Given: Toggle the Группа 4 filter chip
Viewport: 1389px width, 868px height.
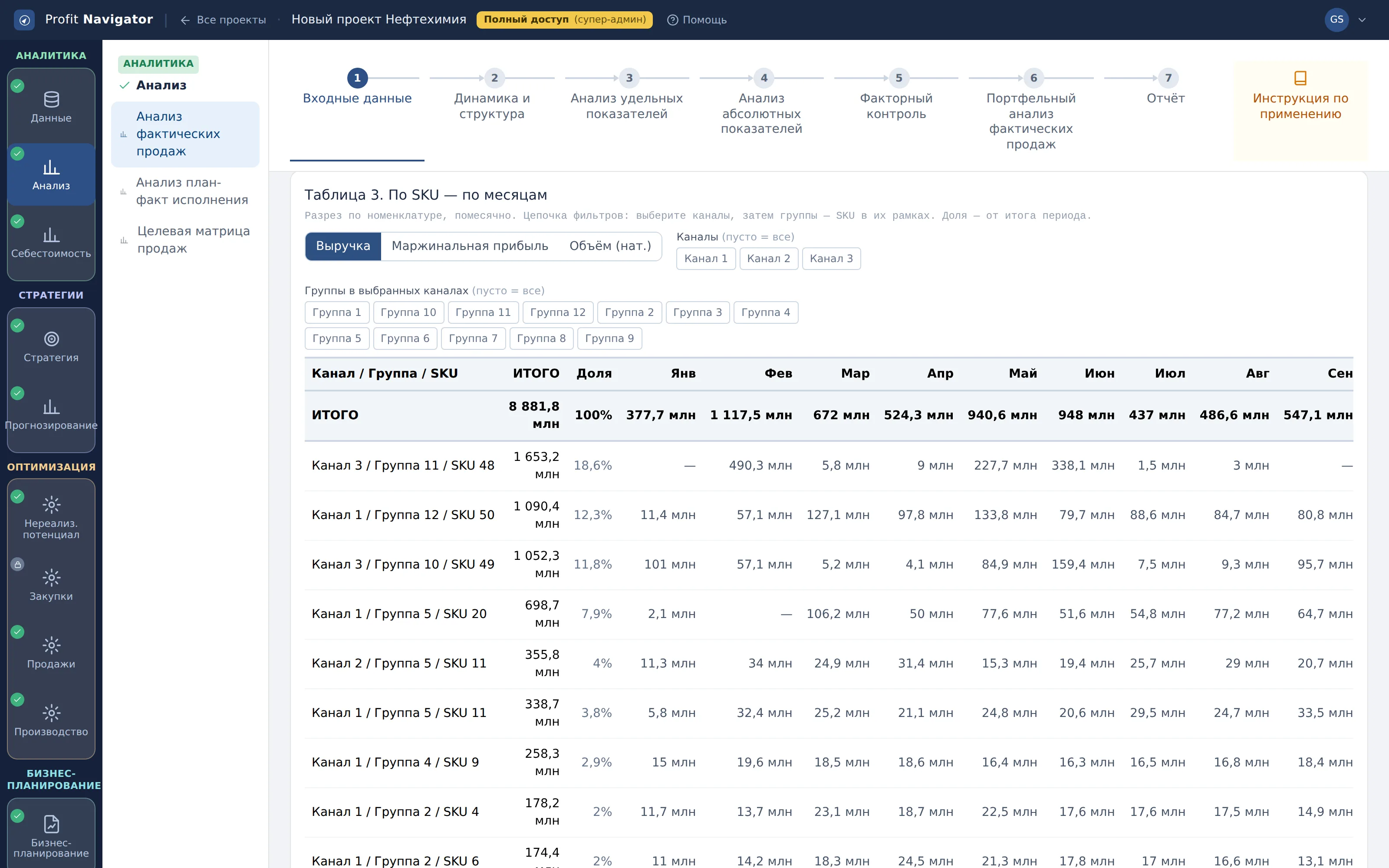Looking at the screenshot, I should pos(766,312).
